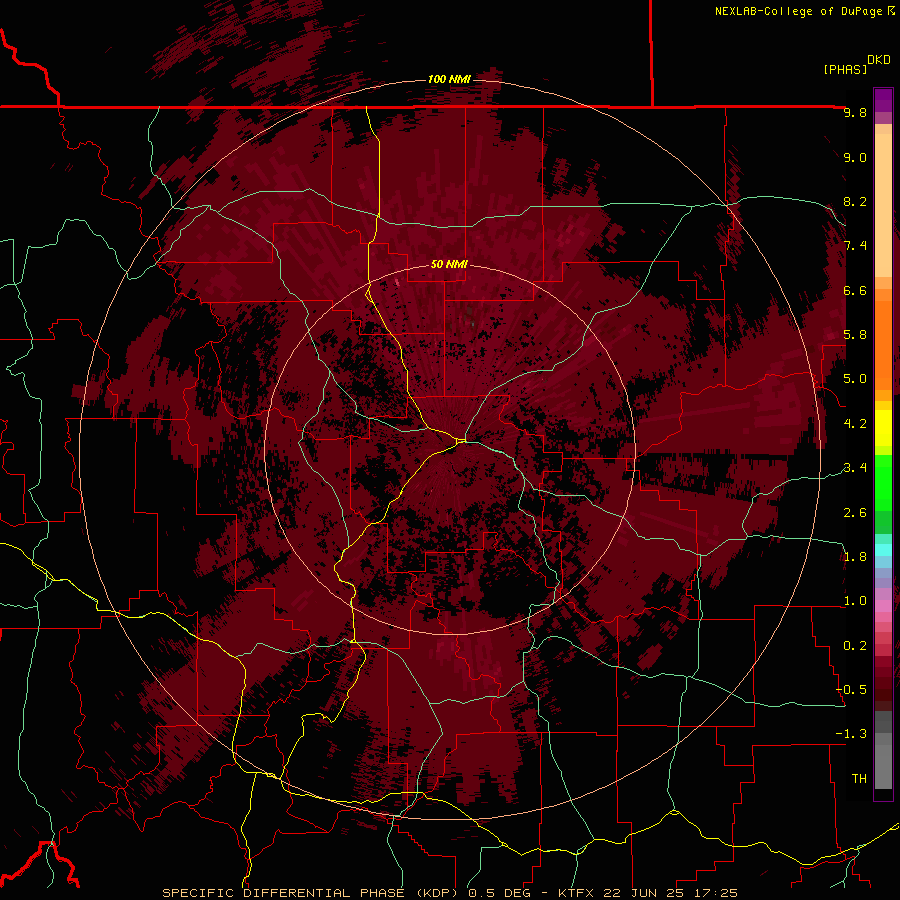Click the 8.2 value on the color scale
This screenshot has height=900, width=900.
click(x=855, y=202)
